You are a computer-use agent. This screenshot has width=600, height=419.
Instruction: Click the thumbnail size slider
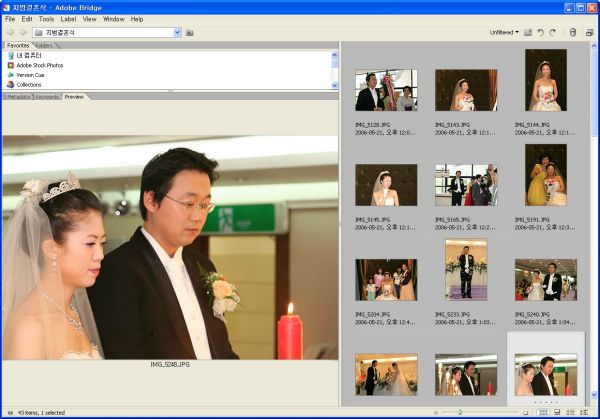[460, 412]
